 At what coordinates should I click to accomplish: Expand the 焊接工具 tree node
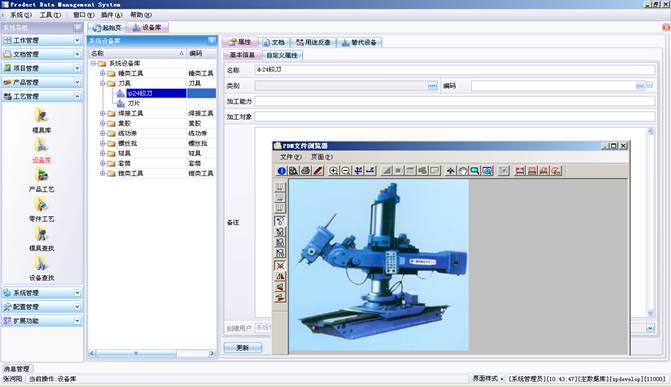coord(103,113)
